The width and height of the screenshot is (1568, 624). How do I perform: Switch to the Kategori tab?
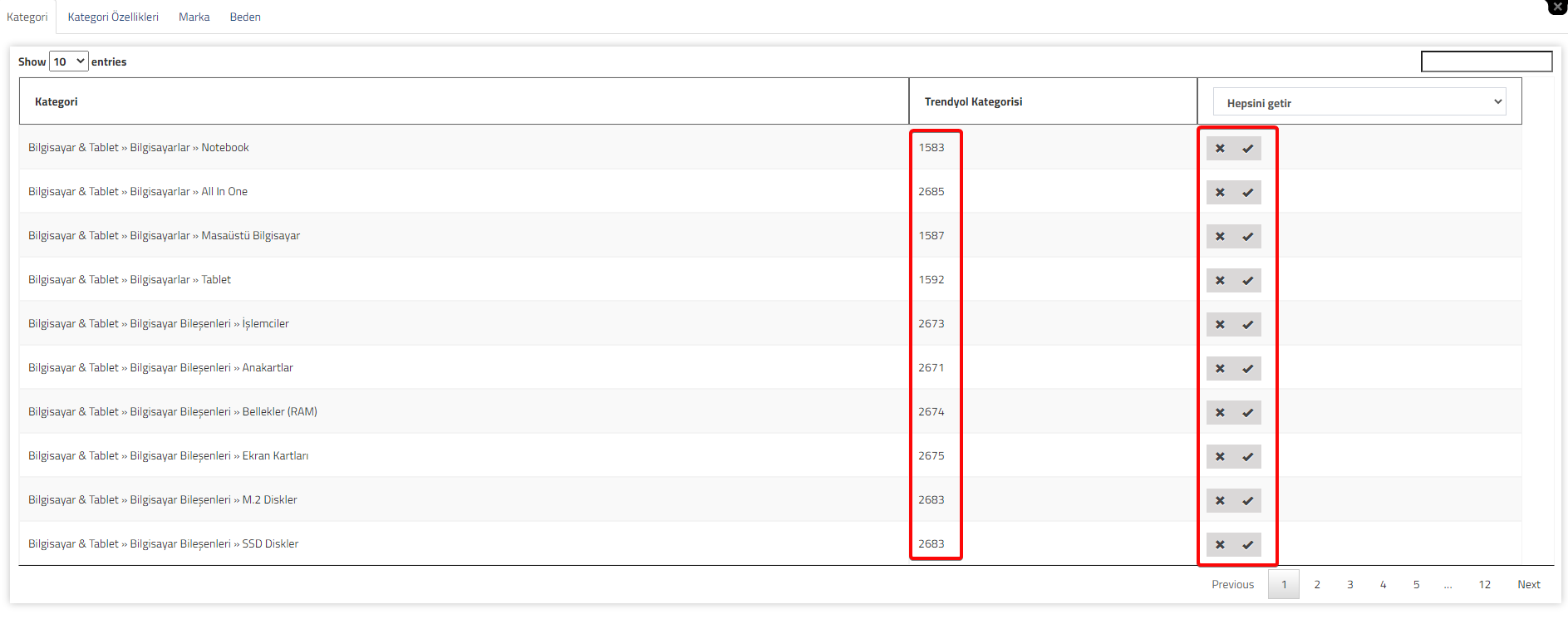[27, 17]
